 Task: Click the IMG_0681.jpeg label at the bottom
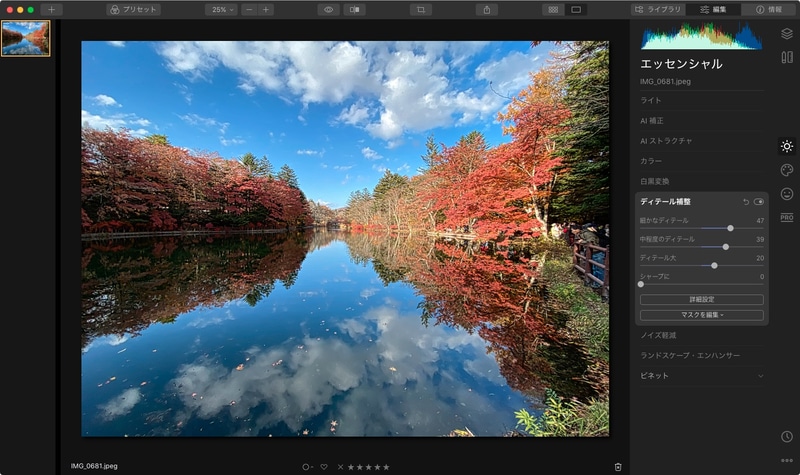(x=94, y=466)
